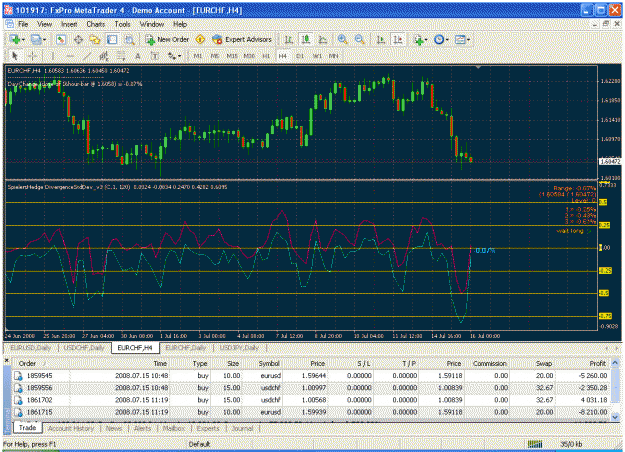Expand the arrows objects dropdown
625x452 pixels.
tap(179, 56)
